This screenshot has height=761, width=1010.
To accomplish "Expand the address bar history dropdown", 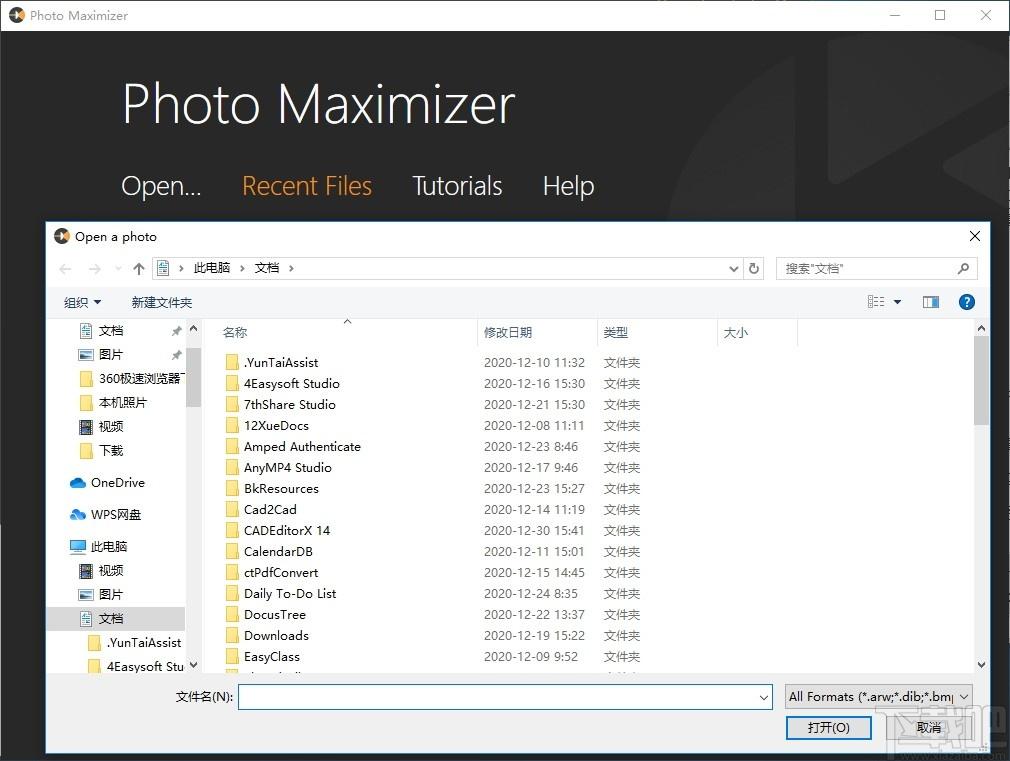I will pos(733,269).
